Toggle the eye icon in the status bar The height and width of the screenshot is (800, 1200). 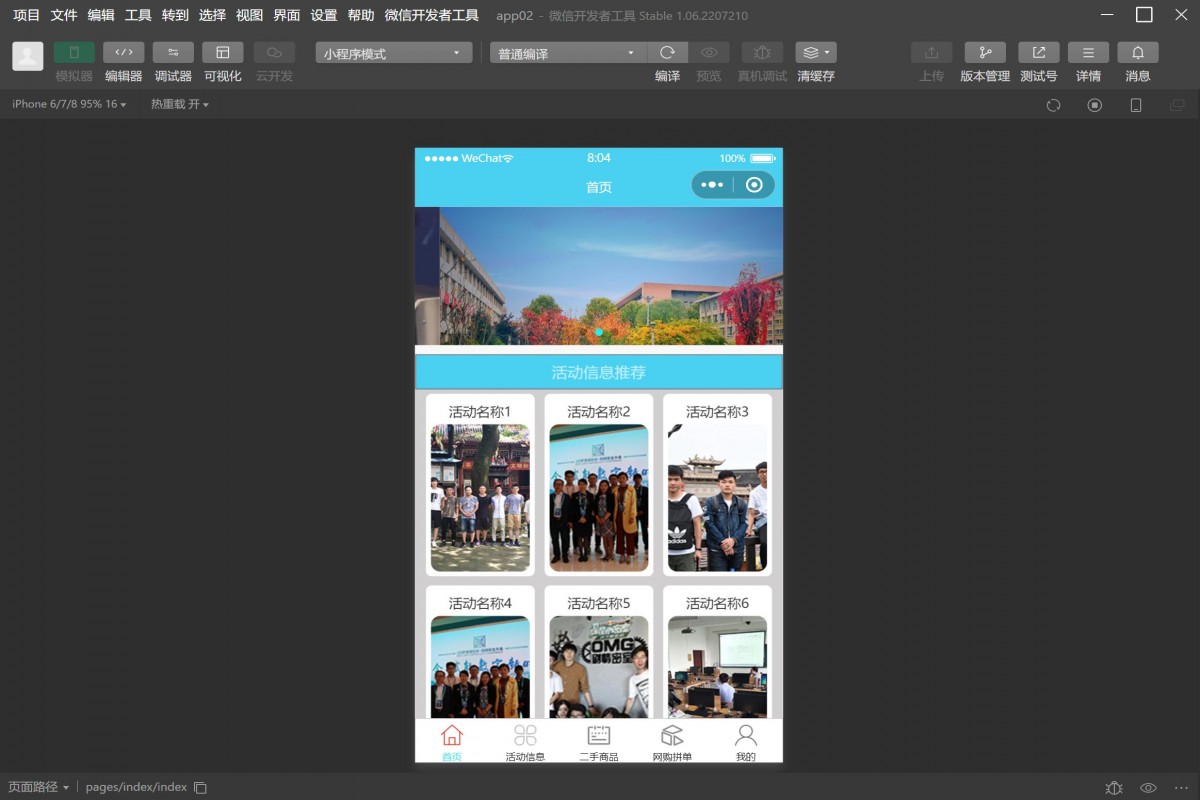point(1148,787)
